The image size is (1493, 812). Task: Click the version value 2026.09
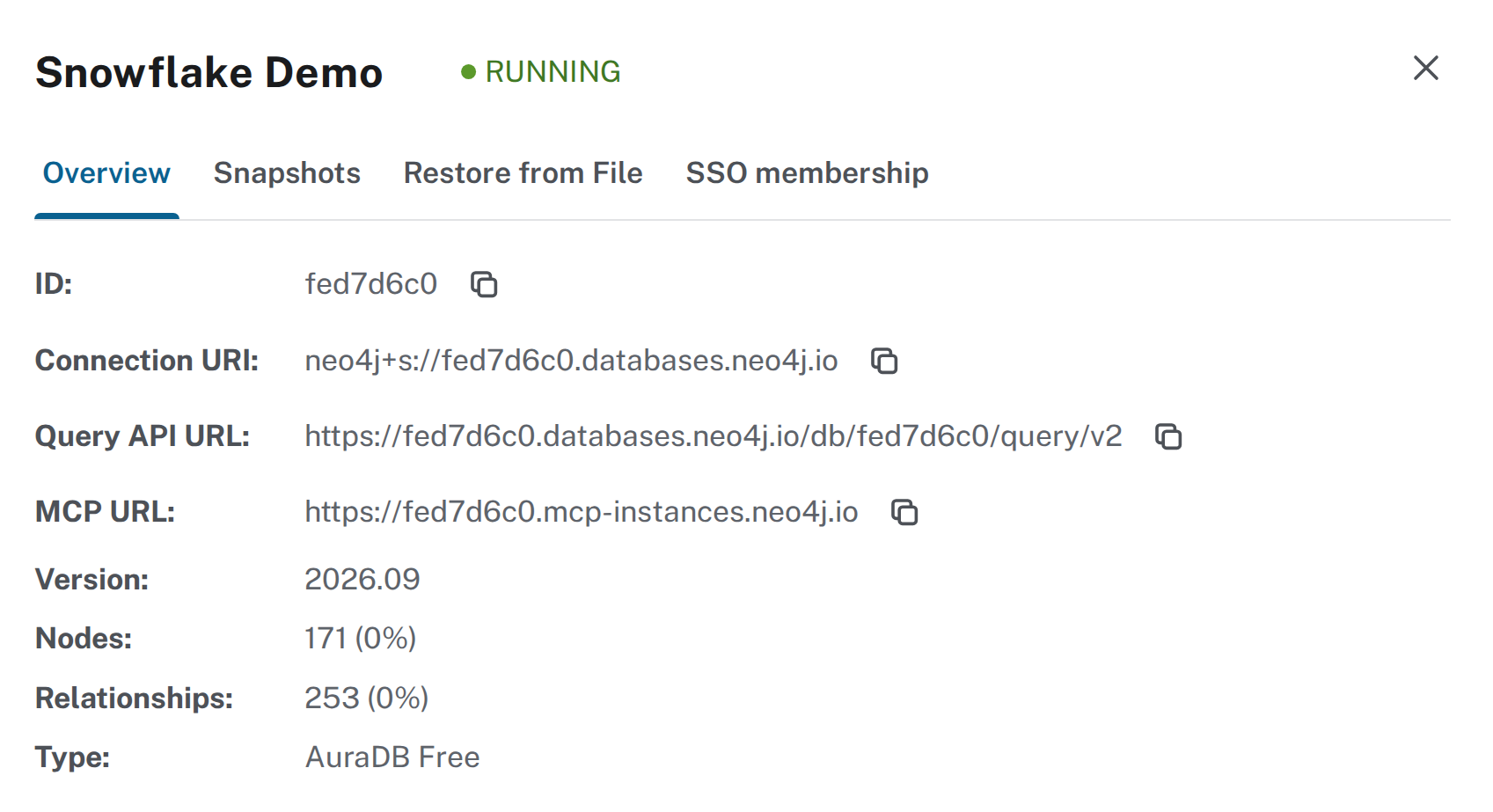[362, 579]
